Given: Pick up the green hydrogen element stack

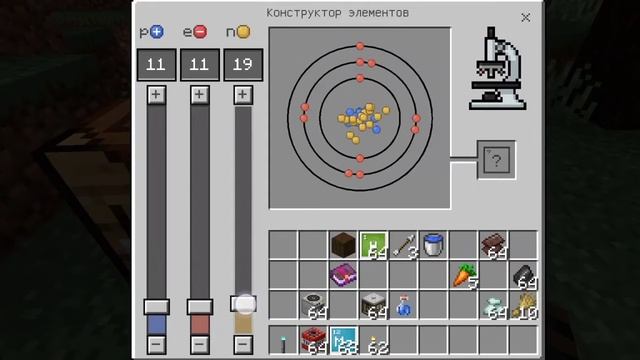Looking at the screenshot, I should 373,245.
